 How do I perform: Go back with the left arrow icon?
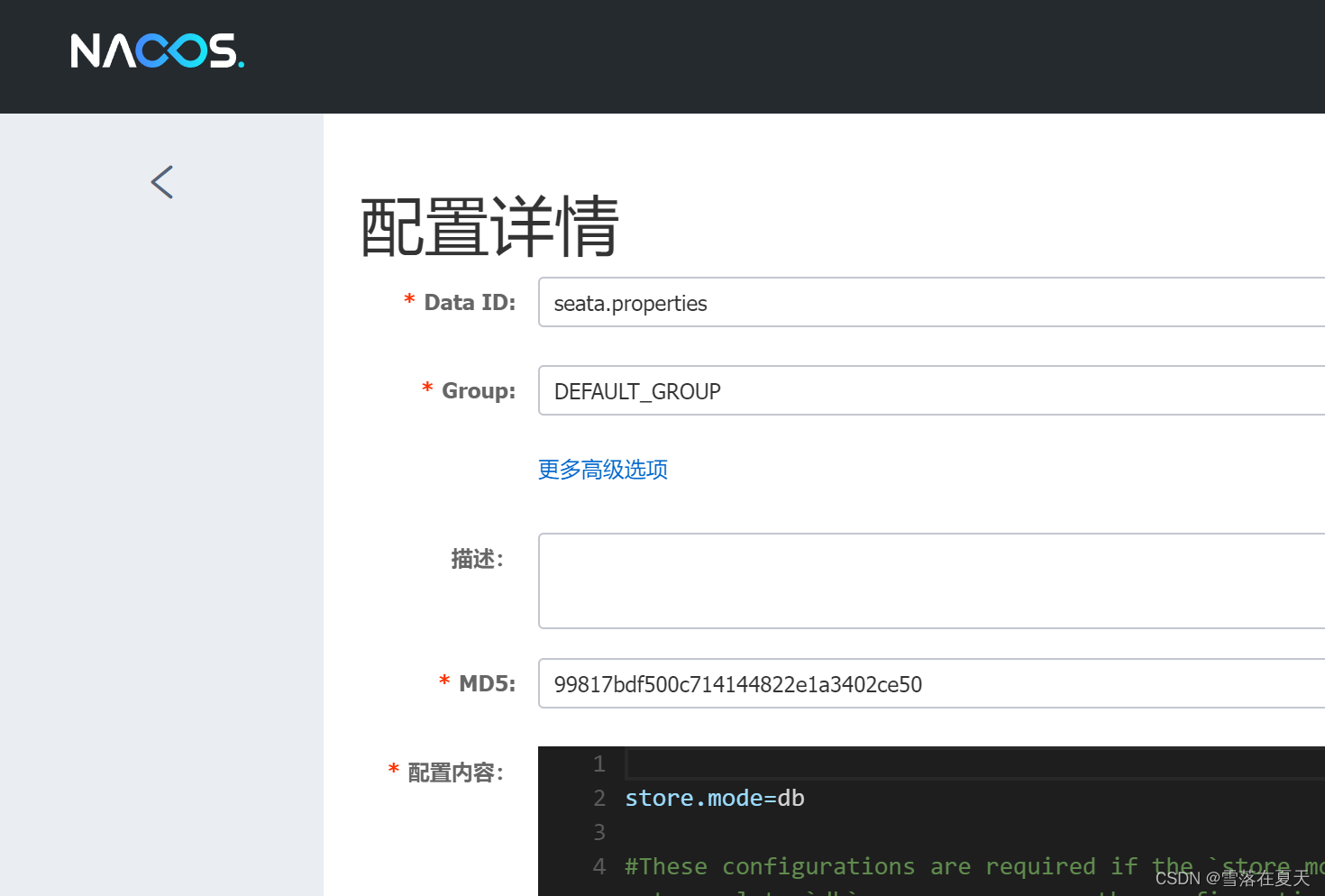pyautogui.click(x=162, y=182)
